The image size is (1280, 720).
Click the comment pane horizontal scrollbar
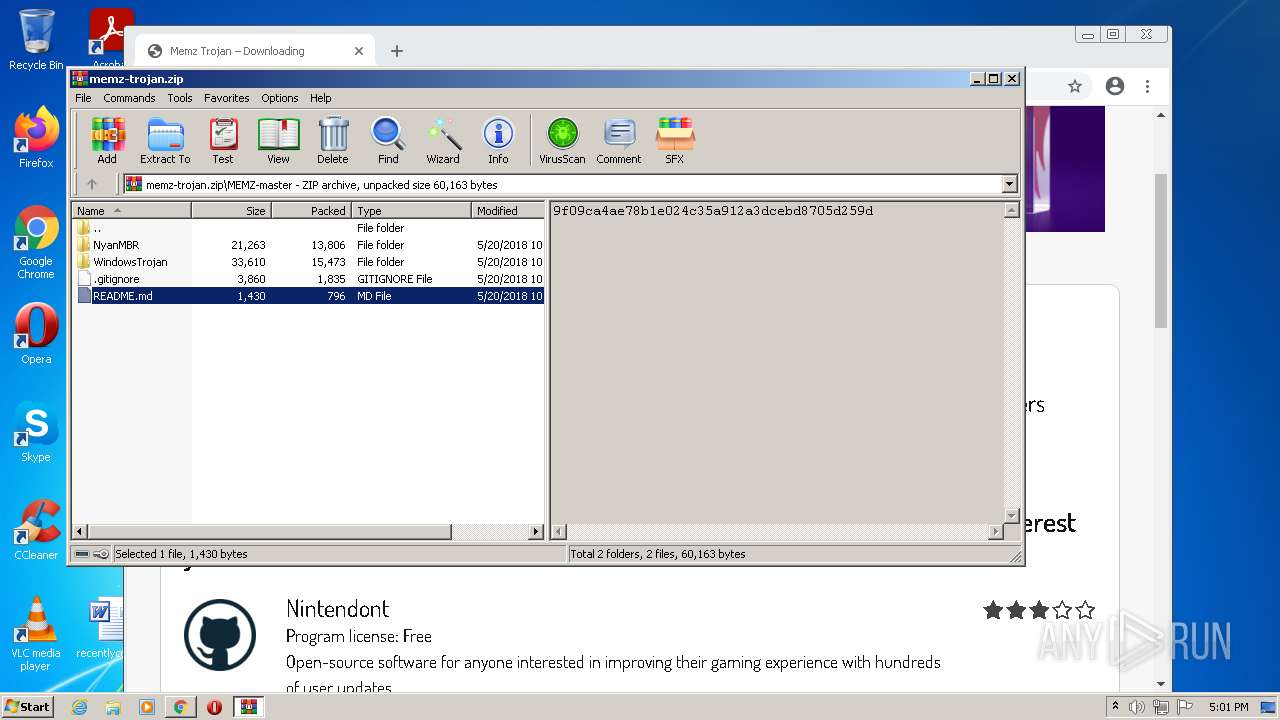click(777, 532)
